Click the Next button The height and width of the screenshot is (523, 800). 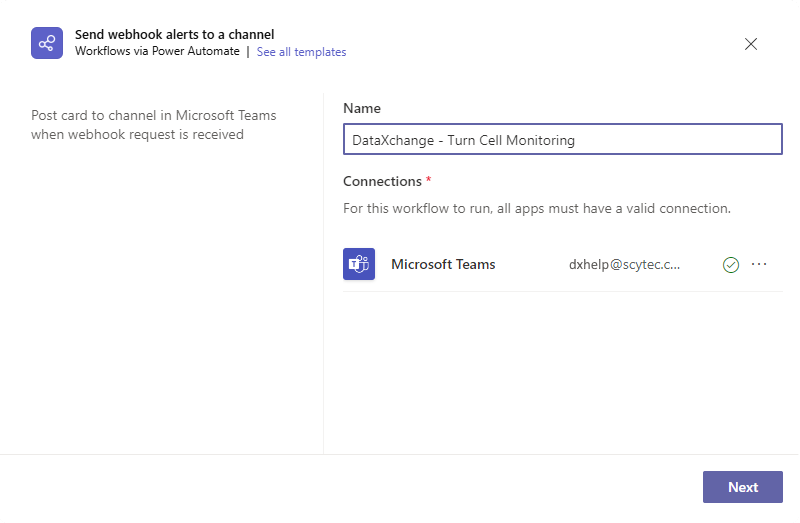742,487
